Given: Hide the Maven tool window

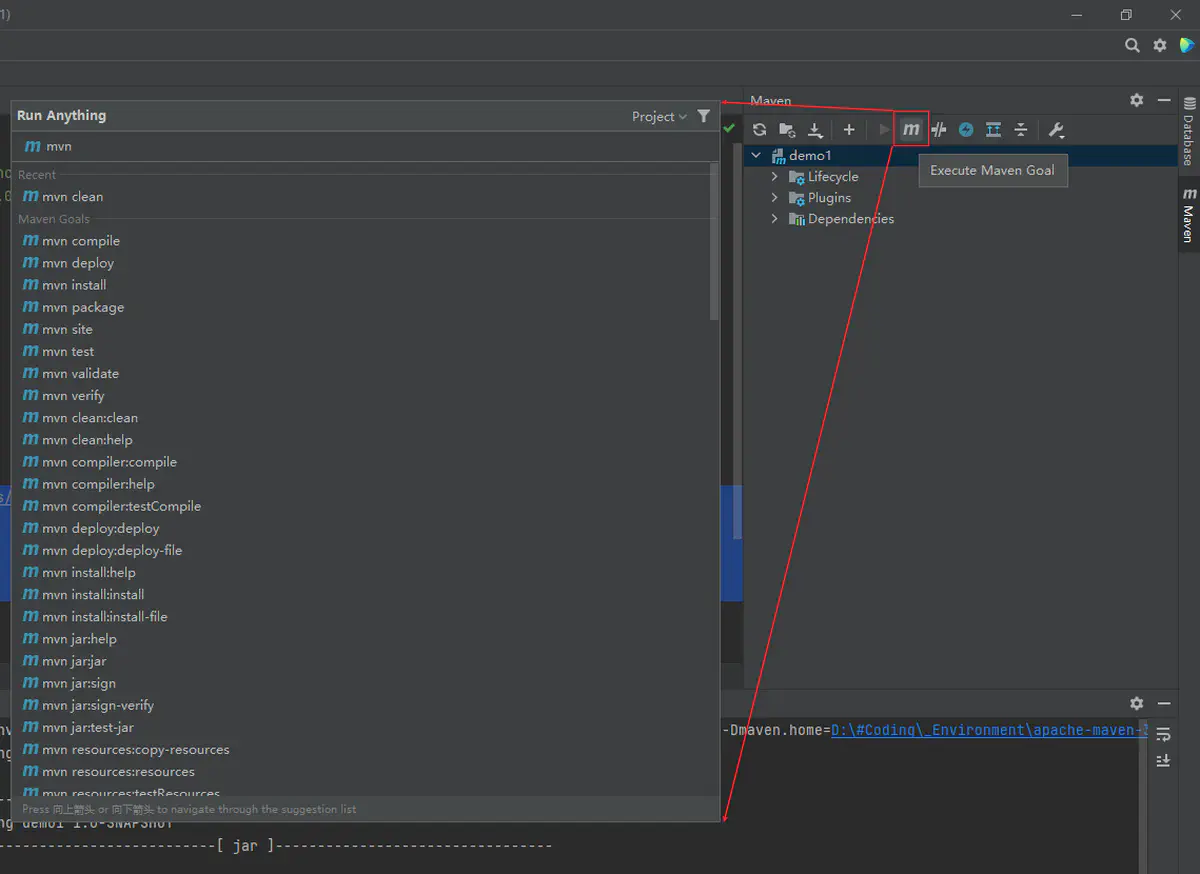Looking at the screenshot, I should pyautogui.click(x=1164, y=100).
